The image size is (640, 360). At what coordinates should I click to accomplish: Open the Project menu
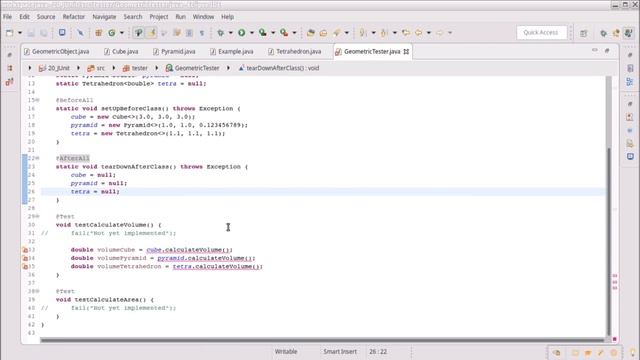coord(159,17)
